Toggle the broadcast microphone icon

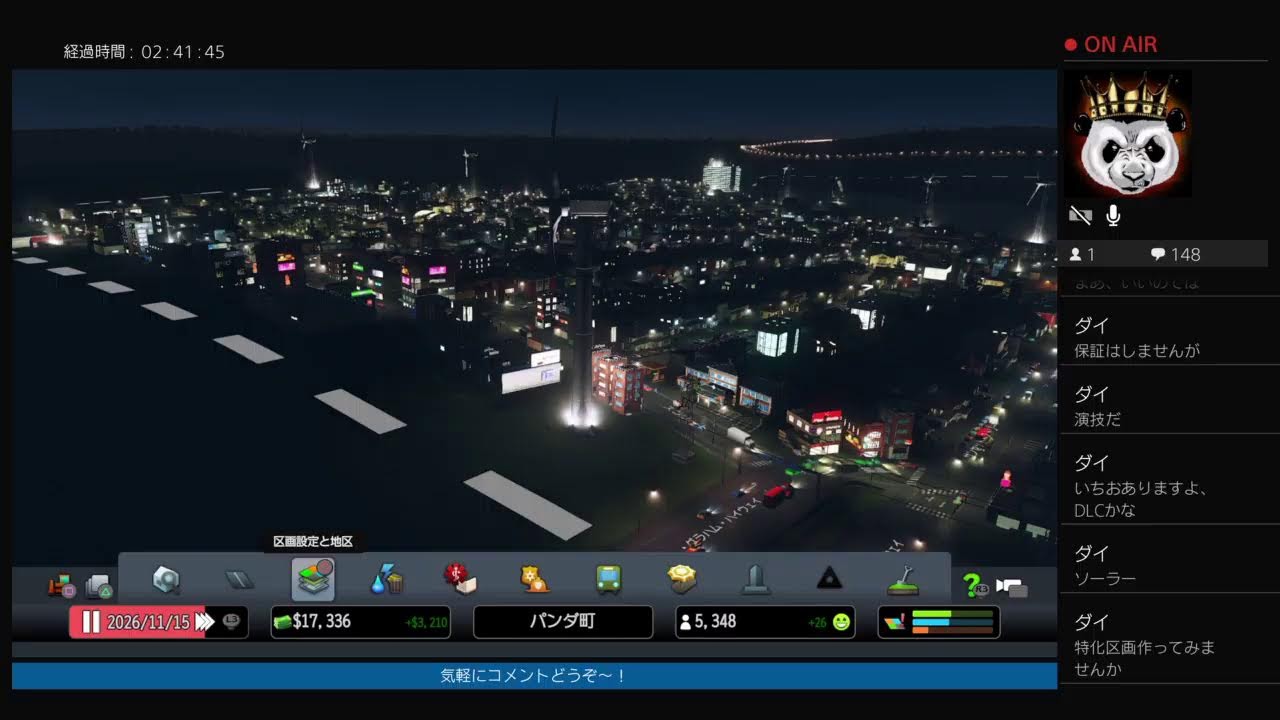pyautogui.click(x=1113, y=215)
